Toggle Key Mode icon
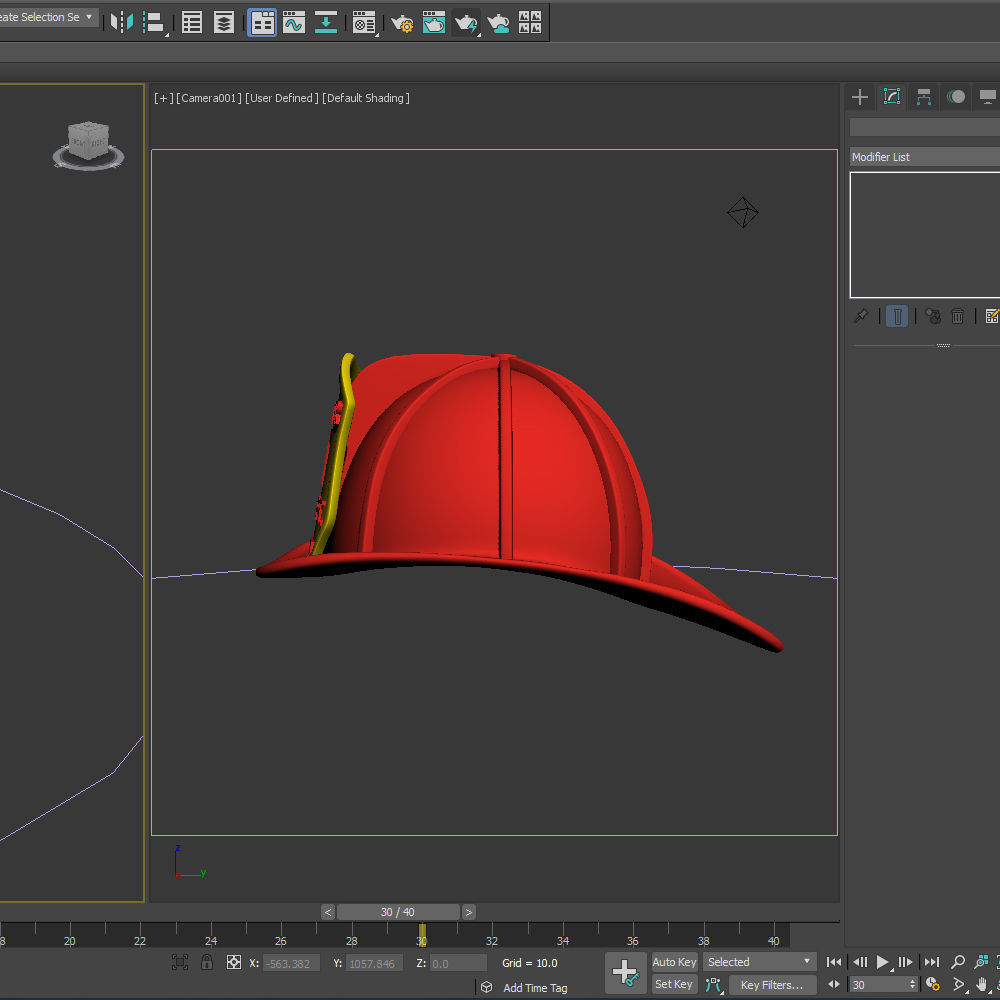This screenshot has width=1000, height=1000. pos(834,984)
